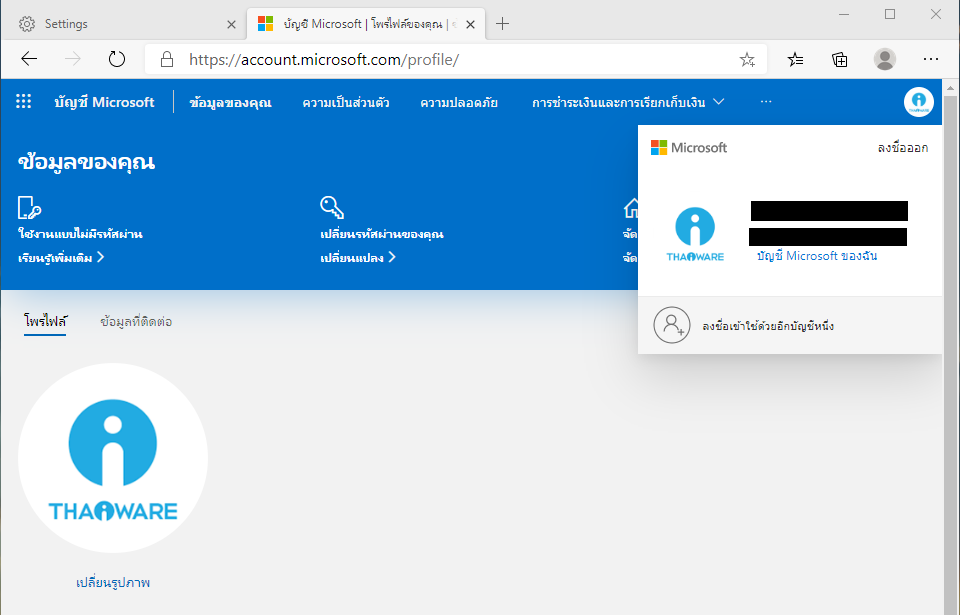Select the โพรไฟล์ tab
The image size is (960, 615).
[45, 321]
